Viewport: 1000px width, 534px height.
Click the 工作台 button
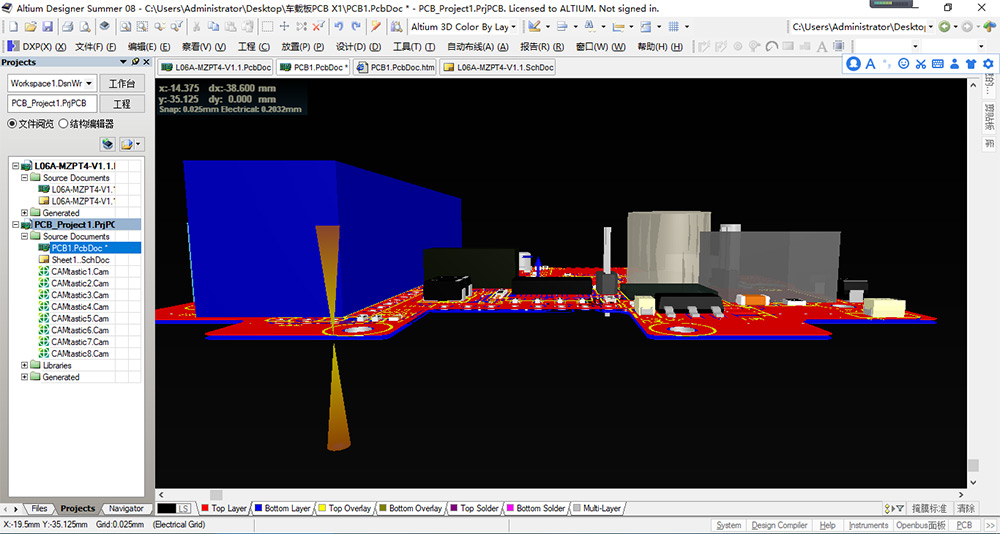[122, 84]
